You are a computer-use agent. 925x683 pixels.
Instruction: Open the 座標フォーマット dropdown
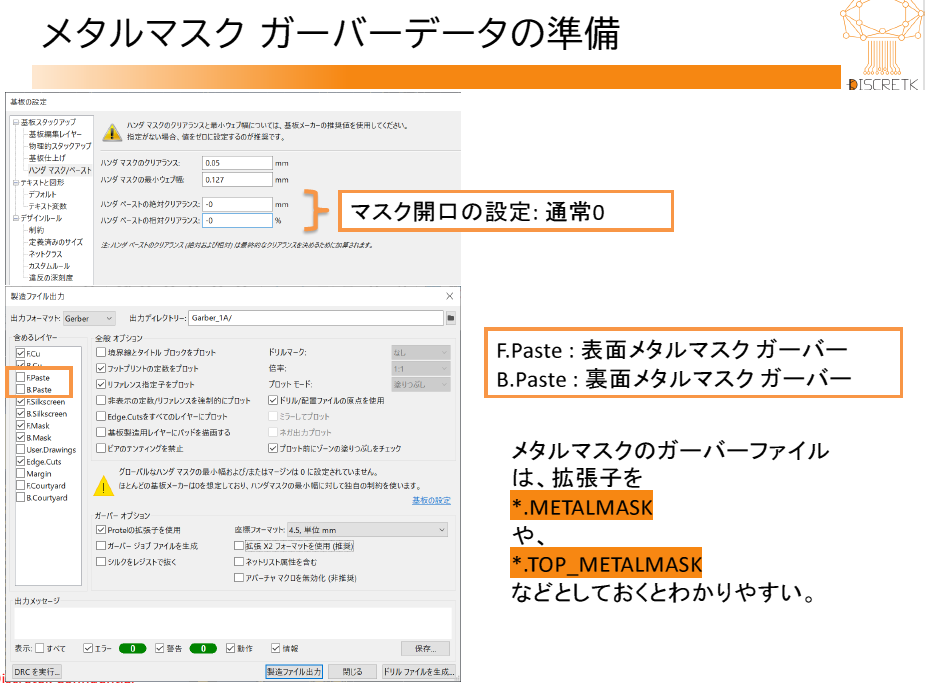366,529
